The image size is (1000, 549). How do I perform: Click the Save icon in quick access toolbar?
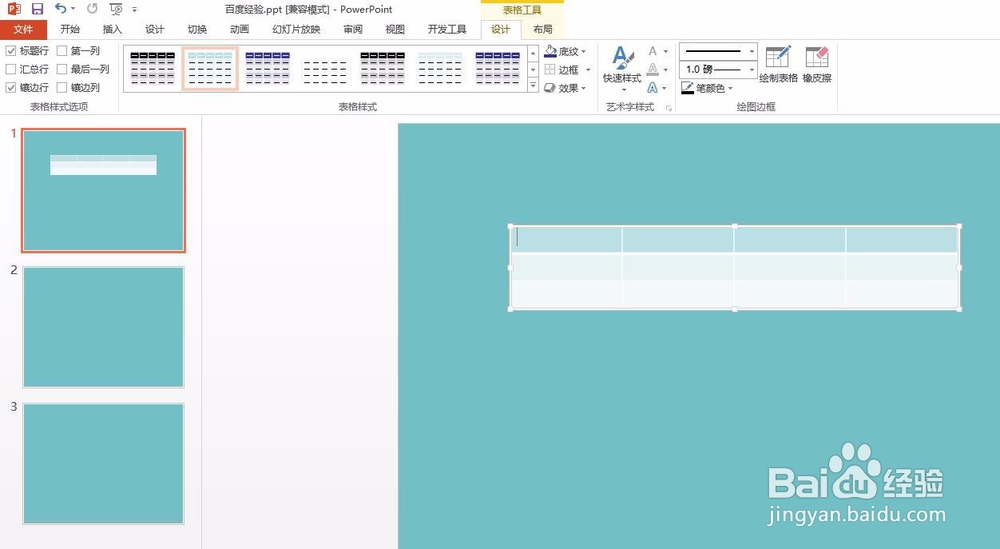pos(37,9)
